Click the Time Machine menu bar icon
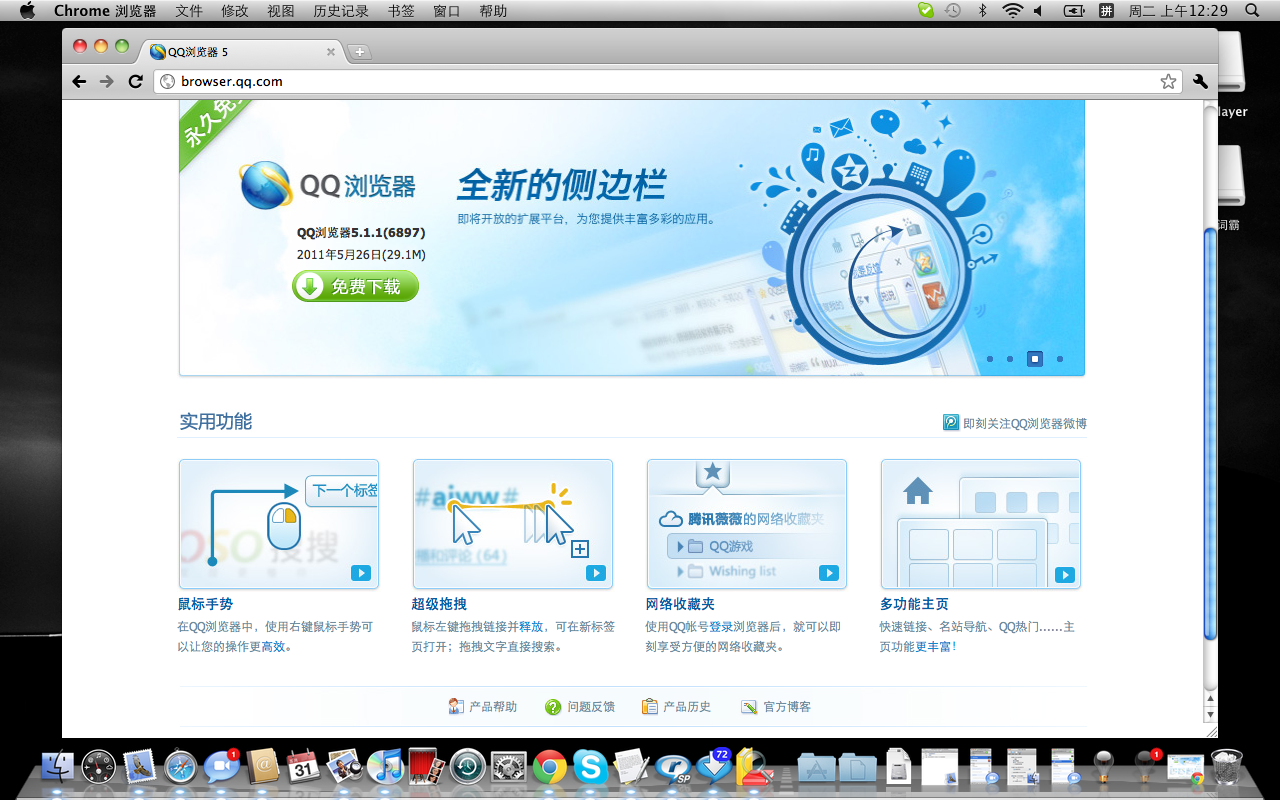 click(953, 11)
